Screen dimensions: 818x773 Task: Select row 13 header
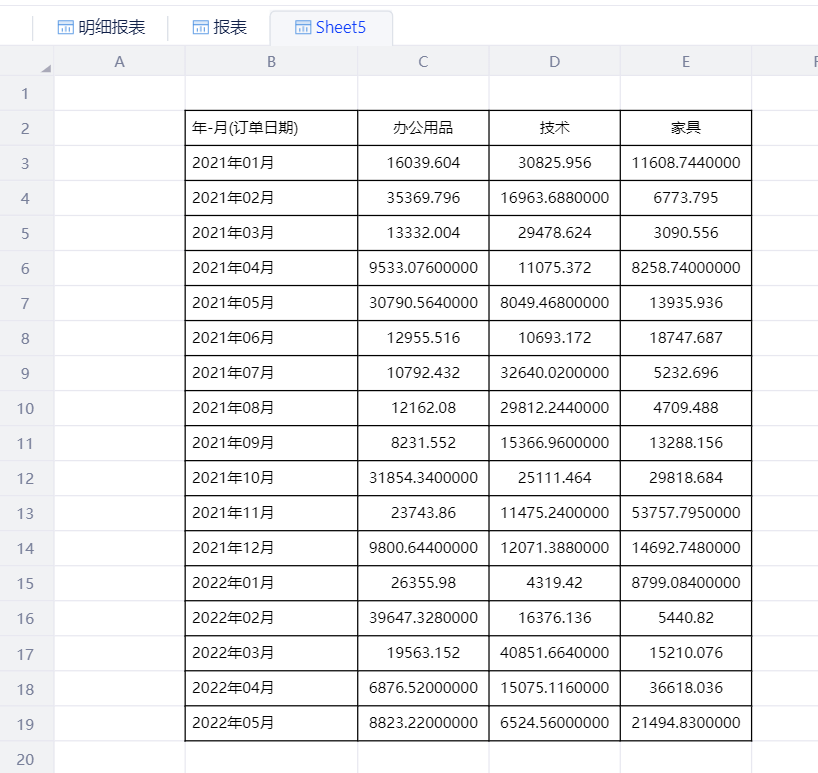click(x=26, y=513)
